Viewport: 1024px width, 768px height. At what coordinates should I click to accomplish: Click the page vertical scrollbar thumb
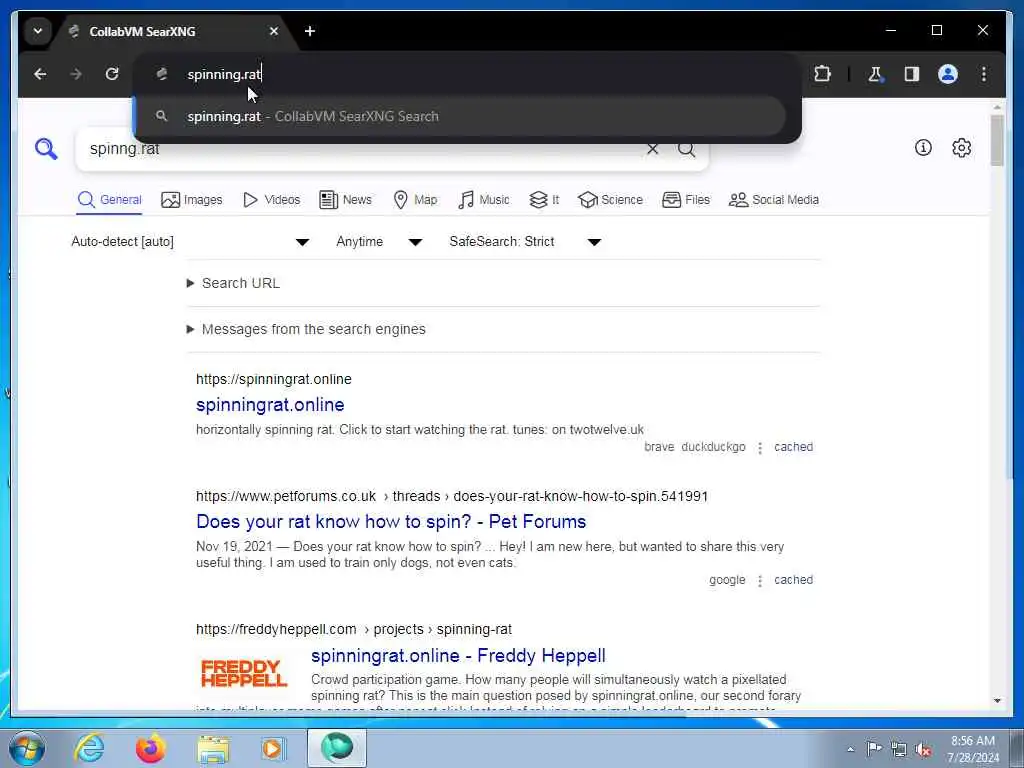click(997, 140)
